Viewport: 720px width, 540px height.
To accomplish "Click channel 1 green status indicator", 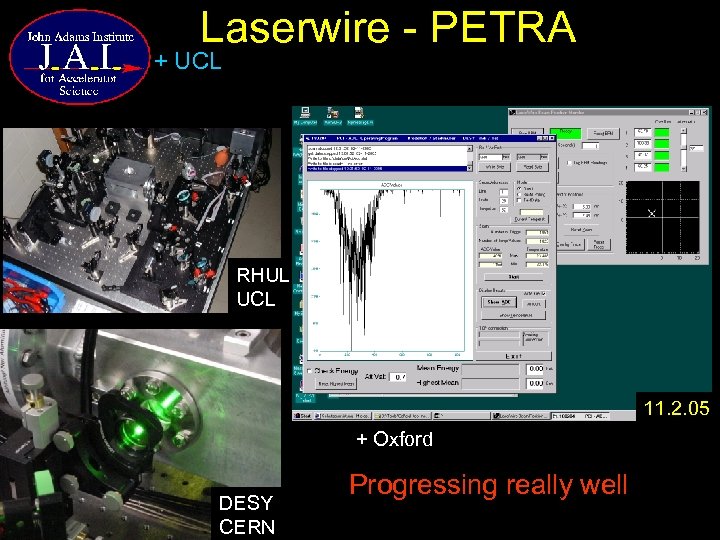I will click(x=662, y=133).
